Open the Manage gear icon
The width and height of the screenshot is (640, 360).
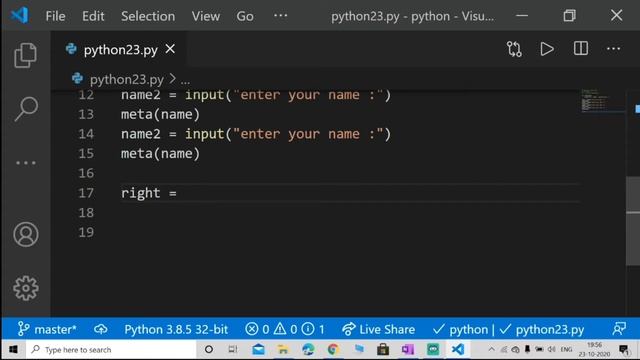26,288
